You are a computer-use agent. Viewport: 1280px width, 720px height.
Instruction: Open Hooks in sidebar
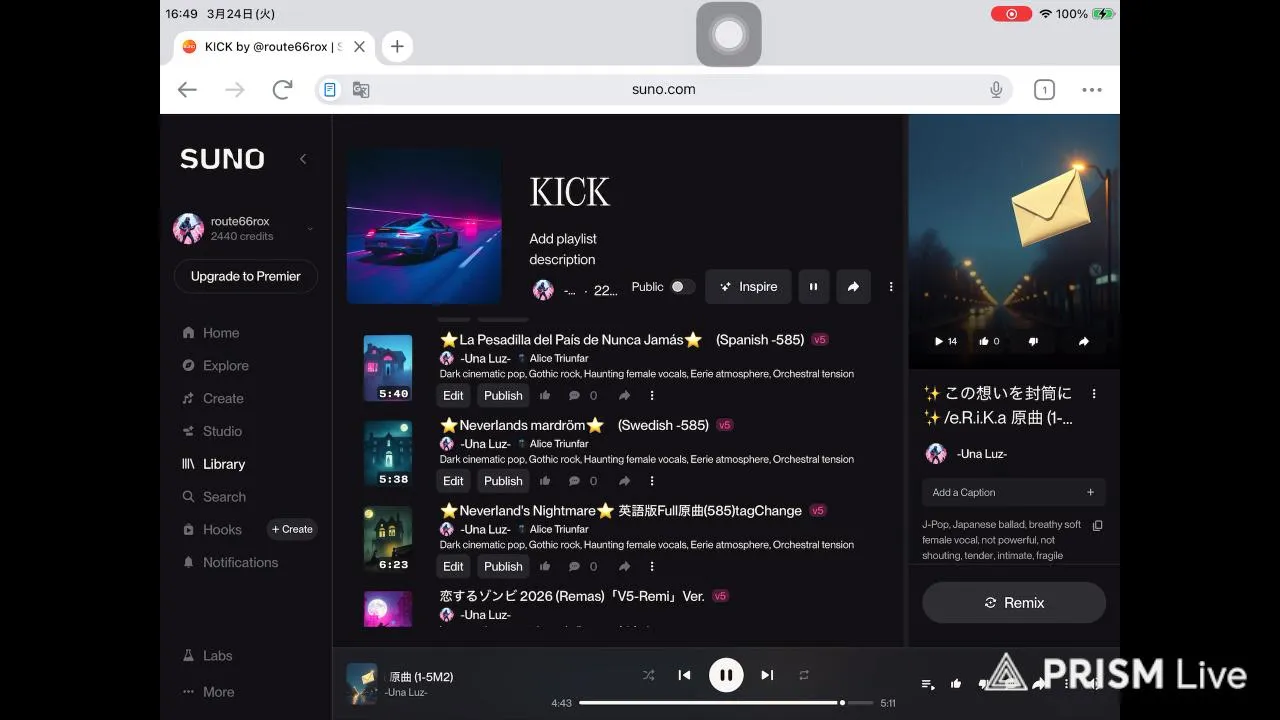(x=212, y=530)
